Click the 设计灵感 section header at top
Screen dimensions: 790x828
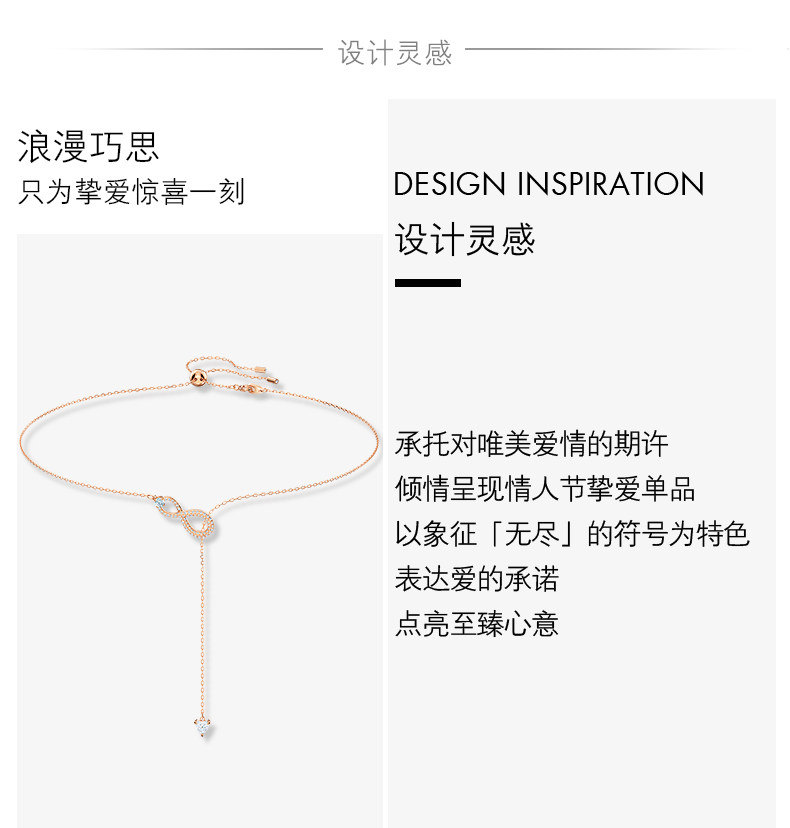pyautogui.click(x=394, y=53)
